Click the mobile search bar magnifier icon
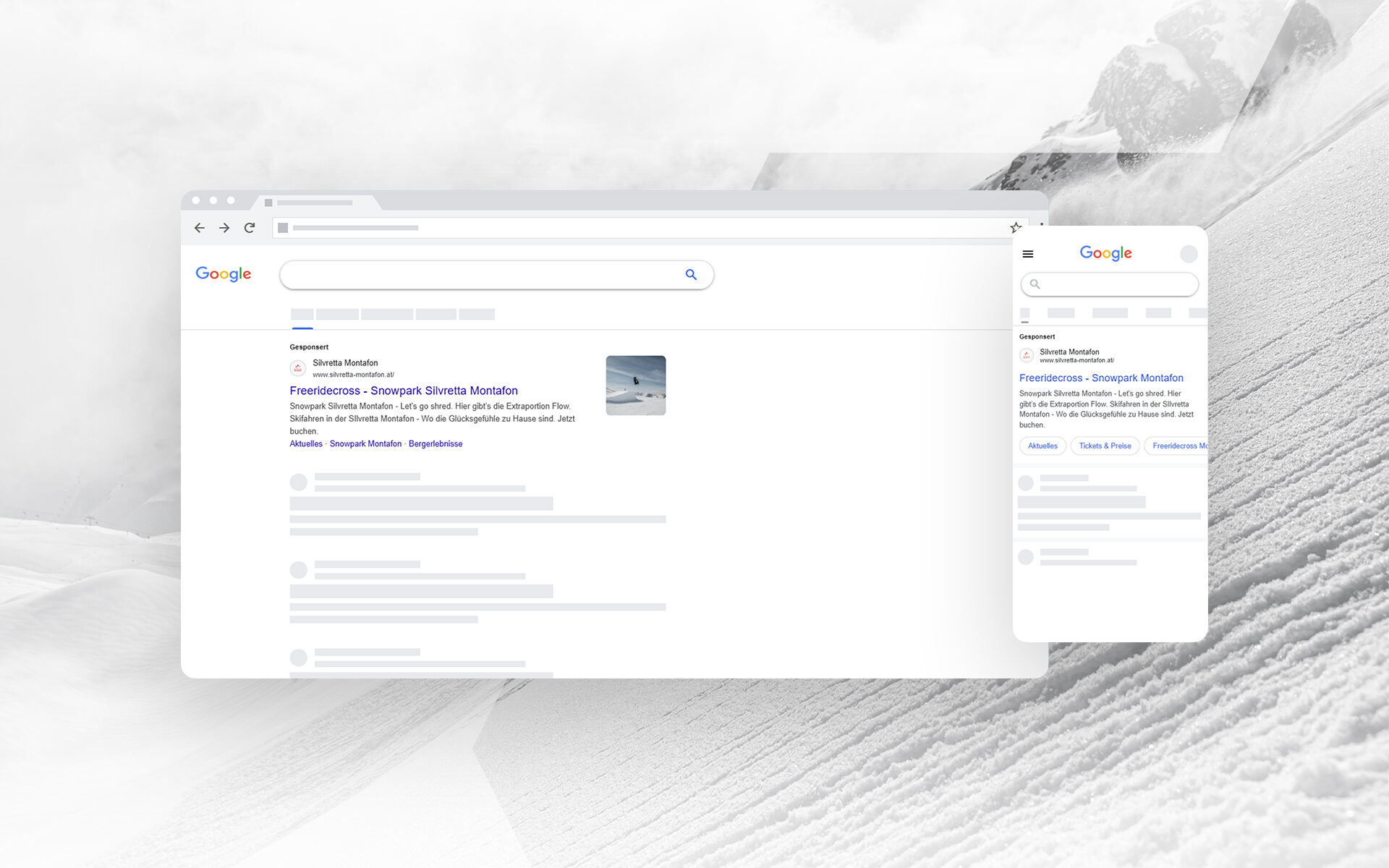The height and width of the screenshot is (868, 1389). click(1034, 284)
